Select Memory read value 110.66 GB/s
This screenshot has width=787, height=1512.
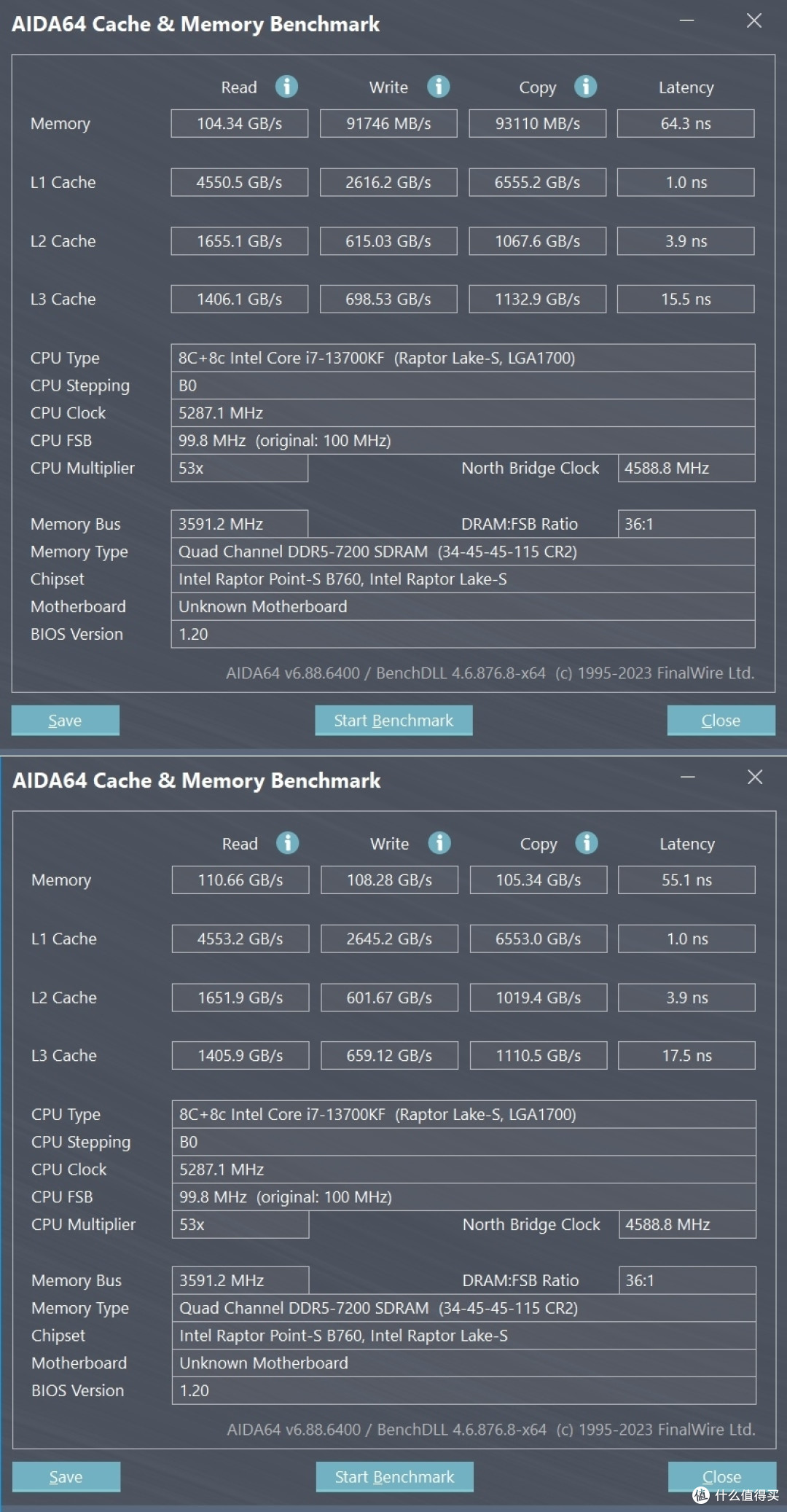(x=240, y=880)
